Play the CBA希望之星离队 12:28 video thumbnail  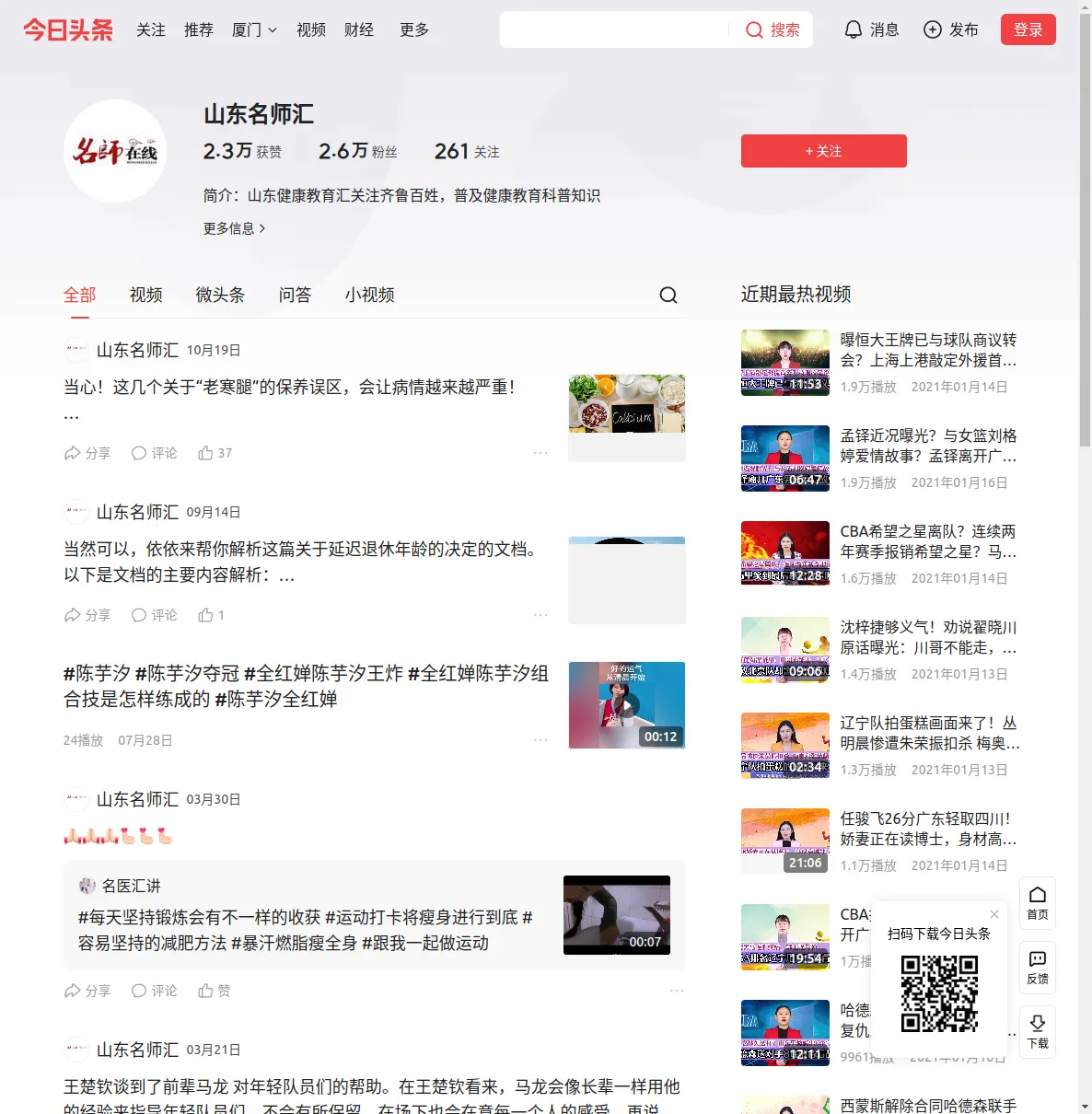[x=785, y=554]
